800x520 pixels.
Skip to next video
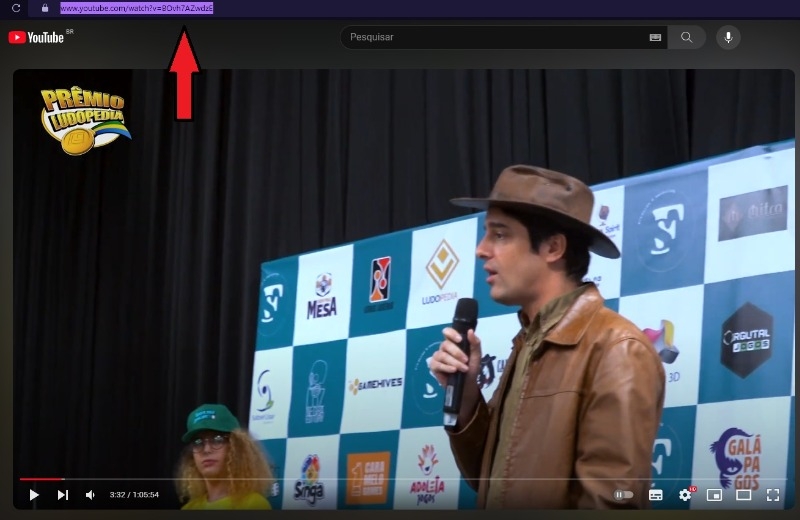tap(63, 494)
